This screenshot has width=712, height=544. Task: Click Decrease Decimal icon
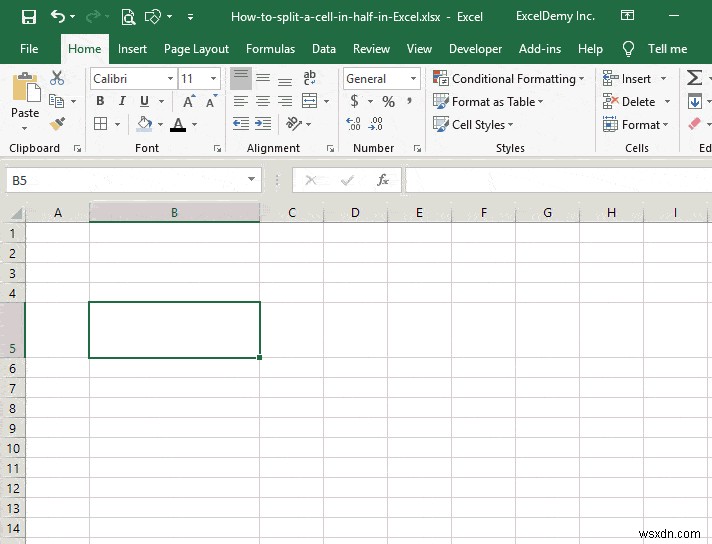tap(376, 124)
